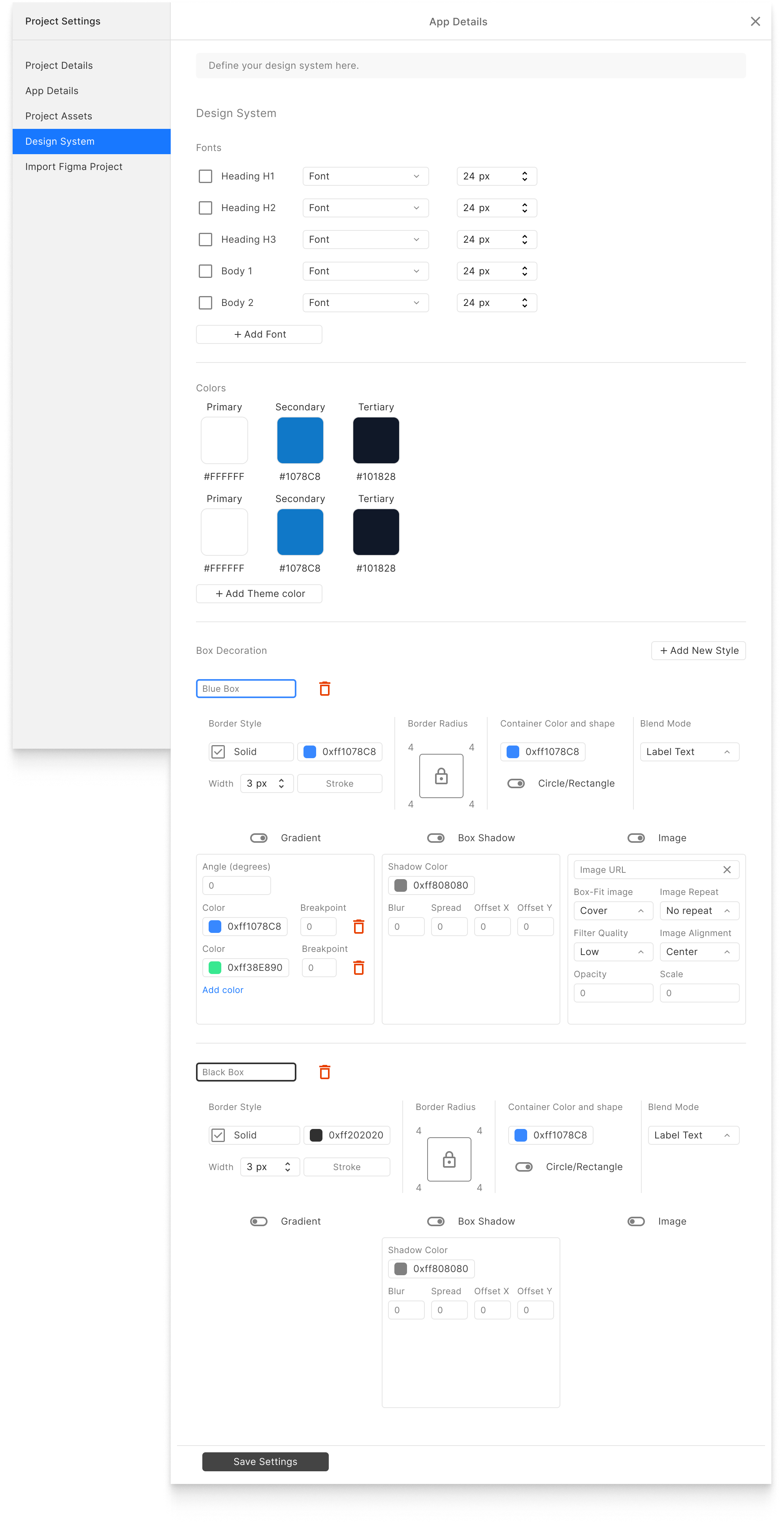
Task: Click the border radius lock for Black Box
Action: [449, 1159]
